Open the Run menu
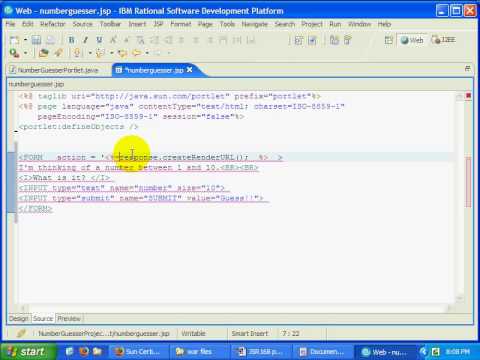Screen dimensions: 480x360 [335, 24]
